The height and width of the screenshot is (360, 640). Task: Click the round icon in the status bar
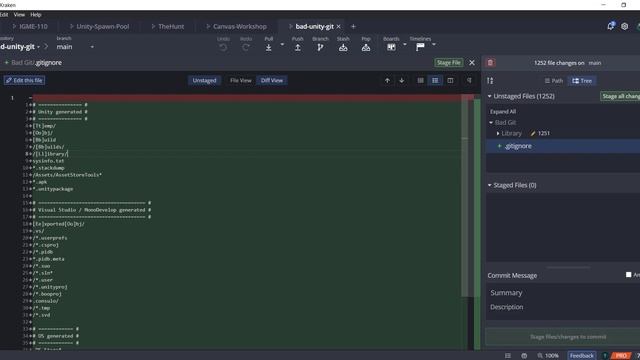pos(524,356)
